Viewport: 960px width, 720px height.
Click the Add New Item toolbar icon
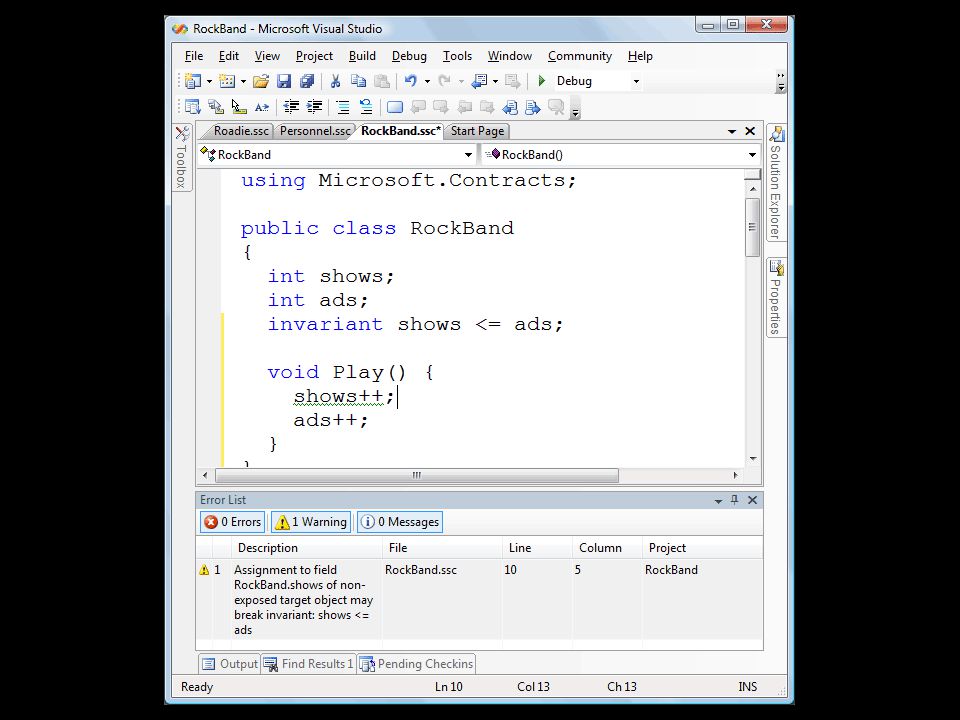click(227, 81)
